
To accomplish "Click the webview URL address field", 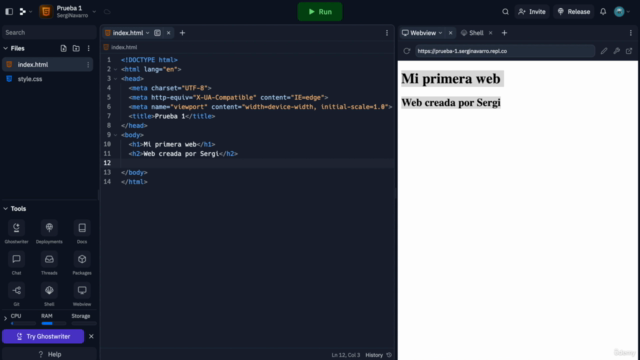I will (x=505, y=51).
